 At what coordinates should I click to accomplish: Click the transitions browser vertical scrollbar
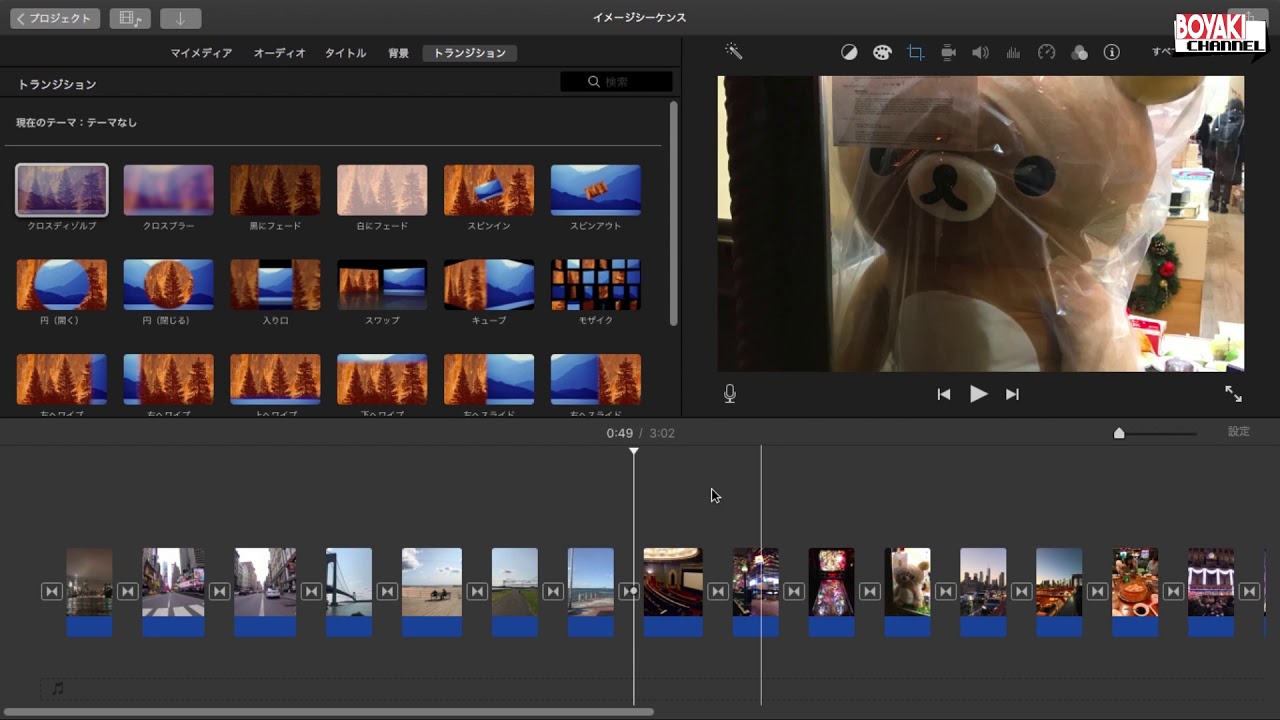(x=674, y=212)
